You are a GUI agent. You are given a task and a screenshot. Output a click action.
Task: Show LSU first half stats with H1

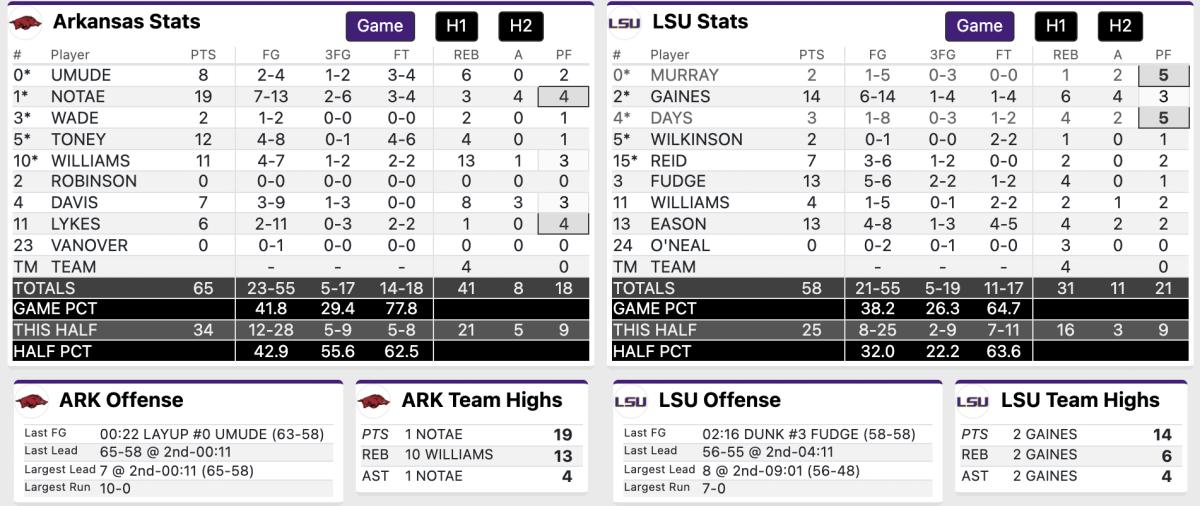[1056, 26]
